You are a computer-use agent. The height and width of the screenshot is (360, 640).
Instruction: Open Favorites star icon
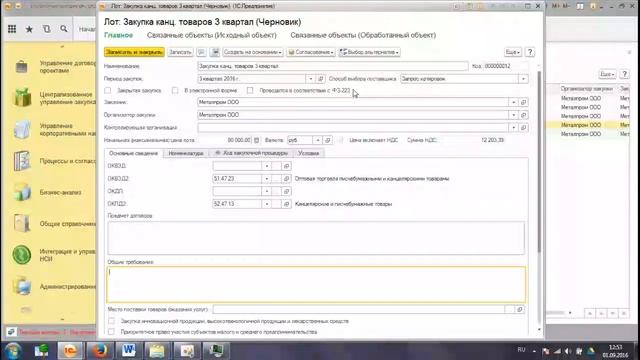pos(29,29)
